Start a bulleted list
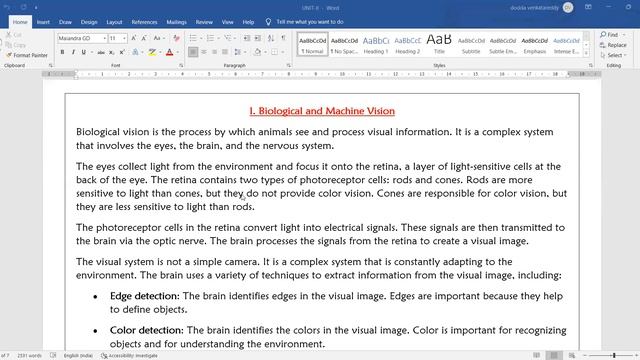Screen dimensions: 640x360 point(193,38)
